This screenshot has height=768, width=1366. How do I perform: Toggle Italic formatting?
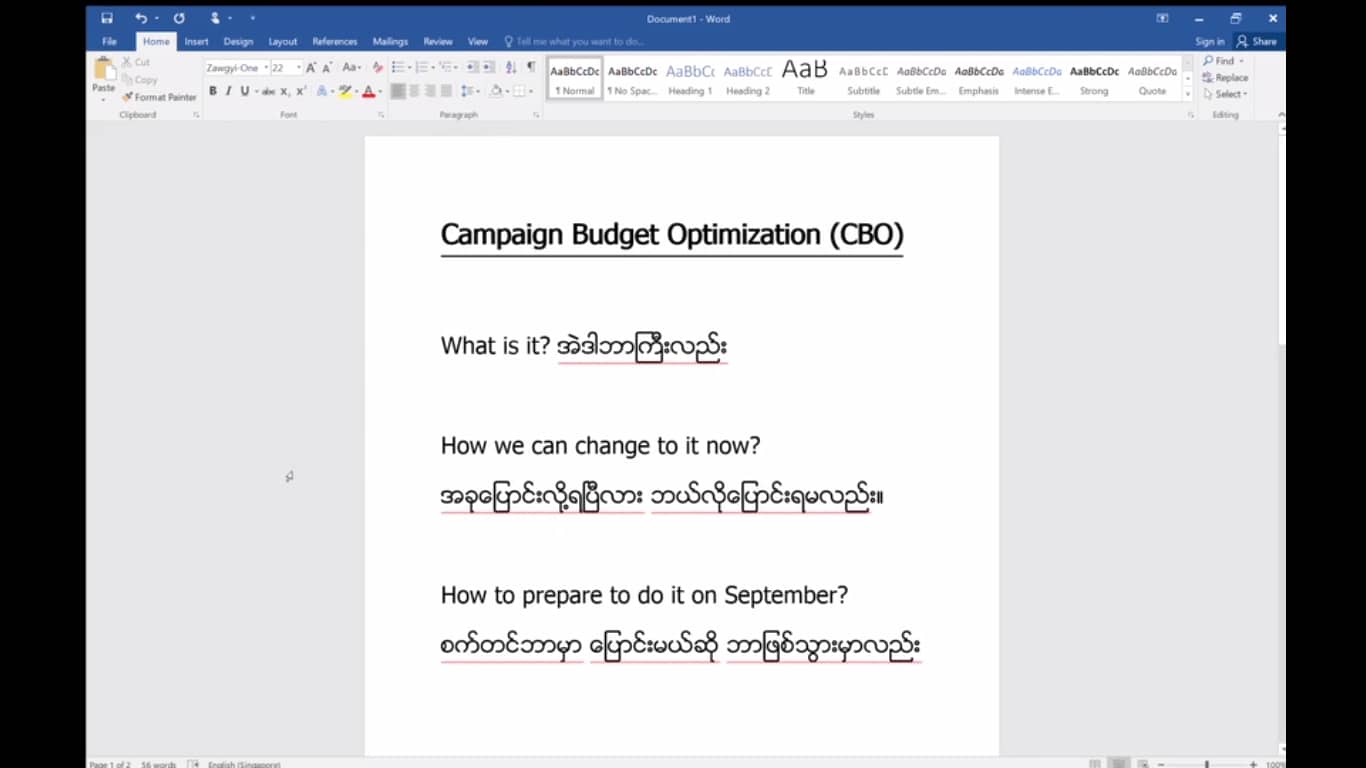(x=228, y=91)
